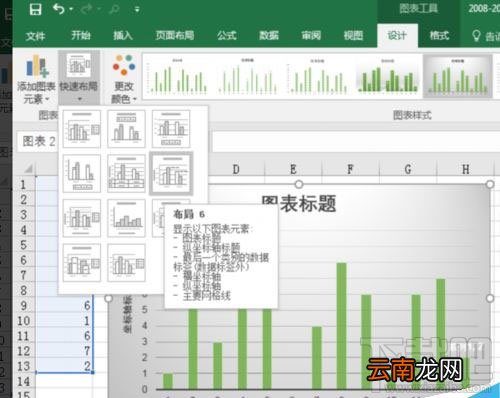Choose Layout 8 in quick layout gallery
Screen dimensions: 500x398
[126, 218]
